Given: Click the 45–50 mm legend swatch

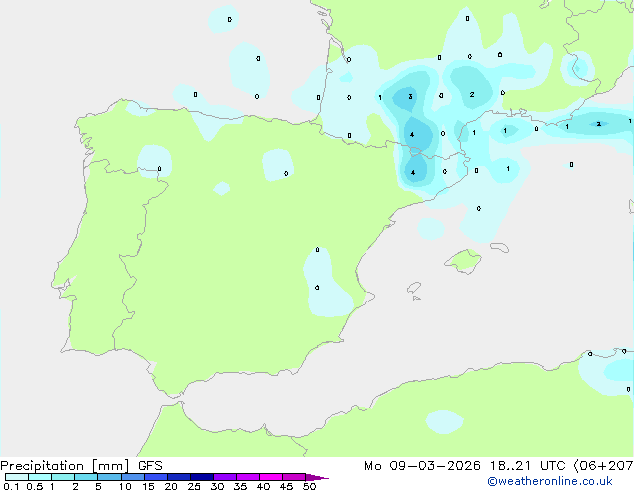Looking at the screenshot, I should [x=293, y=477].
